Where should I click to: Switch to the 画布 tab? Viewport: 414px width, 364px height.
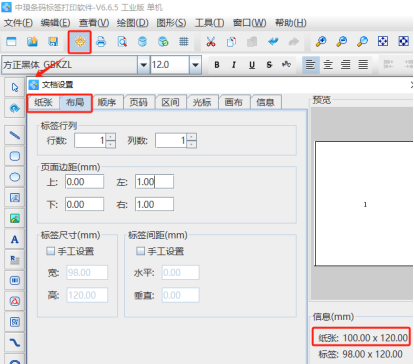[233, 102]
